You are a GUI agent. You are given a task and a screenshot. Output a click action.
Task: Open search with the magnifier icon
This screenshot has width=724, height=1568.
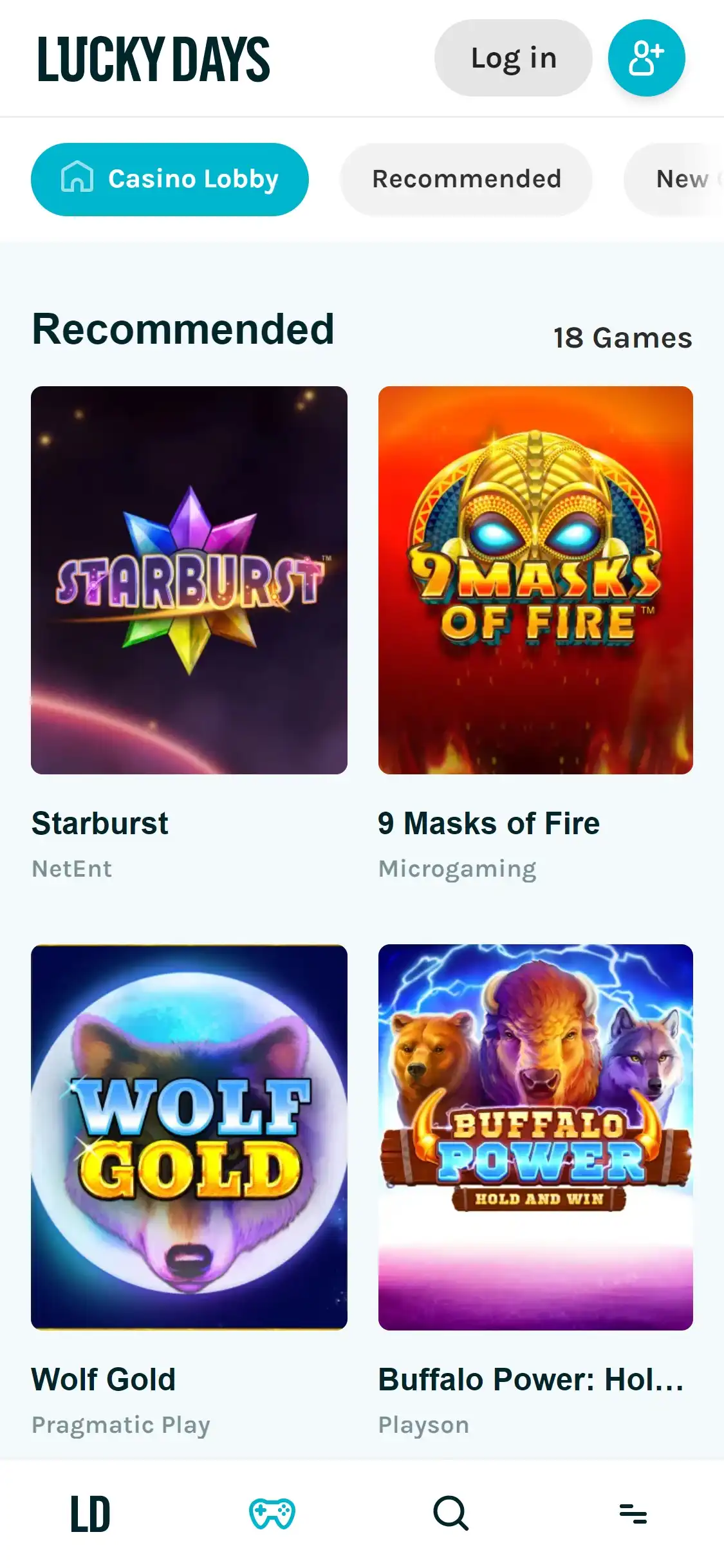451,1513
